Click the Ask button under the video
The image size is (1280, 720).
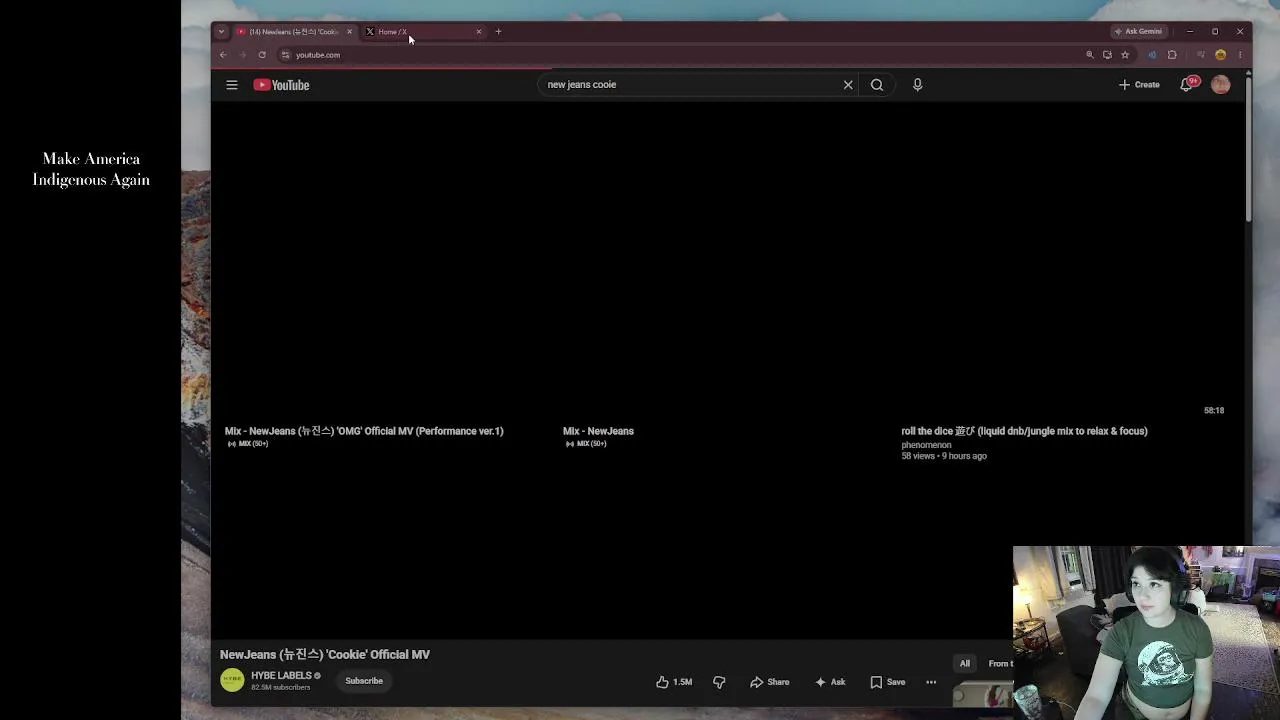(x=830, y=682)
